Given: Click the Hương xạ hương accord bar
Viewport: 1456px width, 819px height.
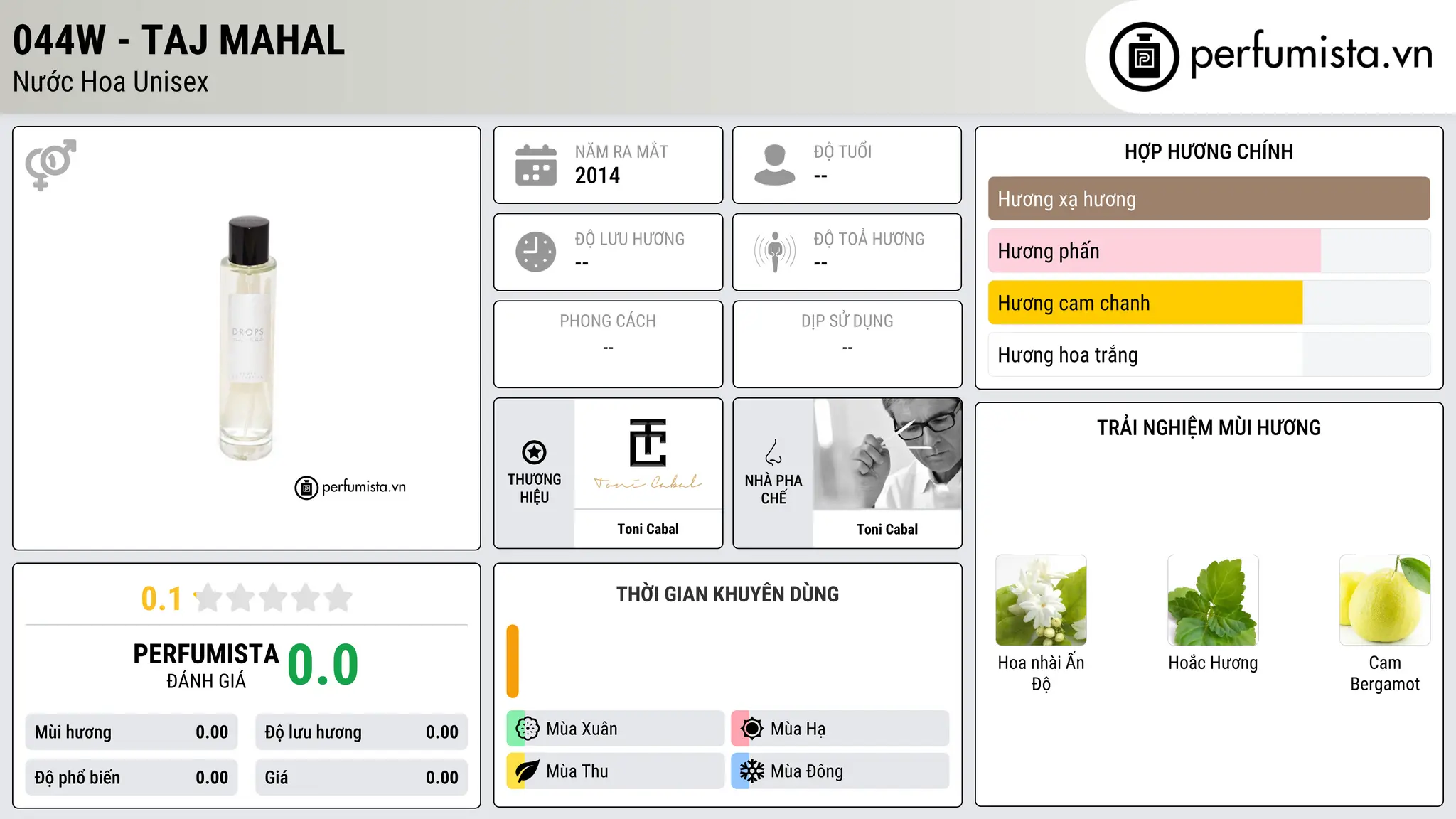Looking at the screenshot, I should (x=1209, y=199).
